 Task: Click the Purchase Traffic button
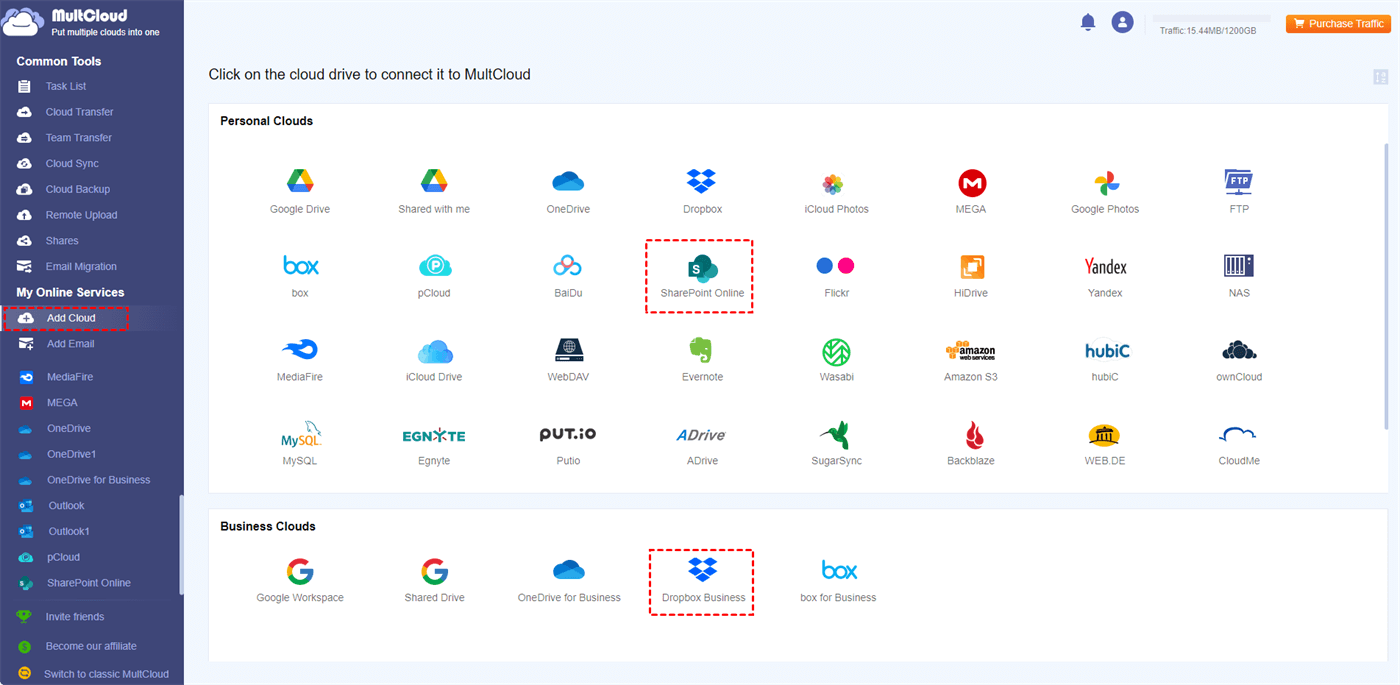click(1338, 24)
